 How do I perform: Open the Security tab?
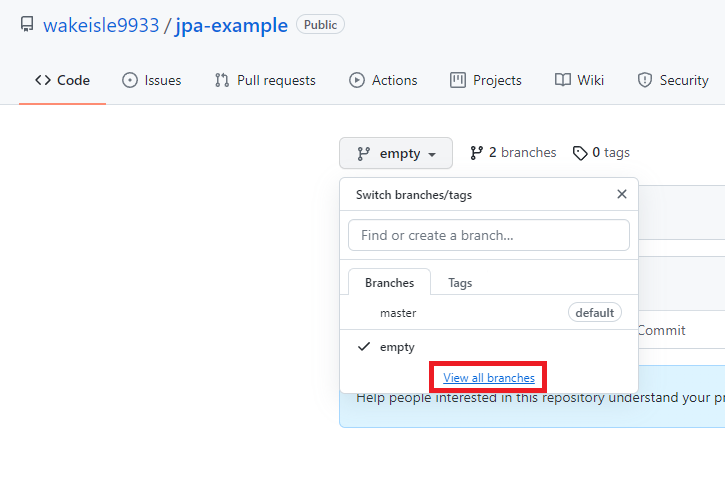tap(673, 80)
